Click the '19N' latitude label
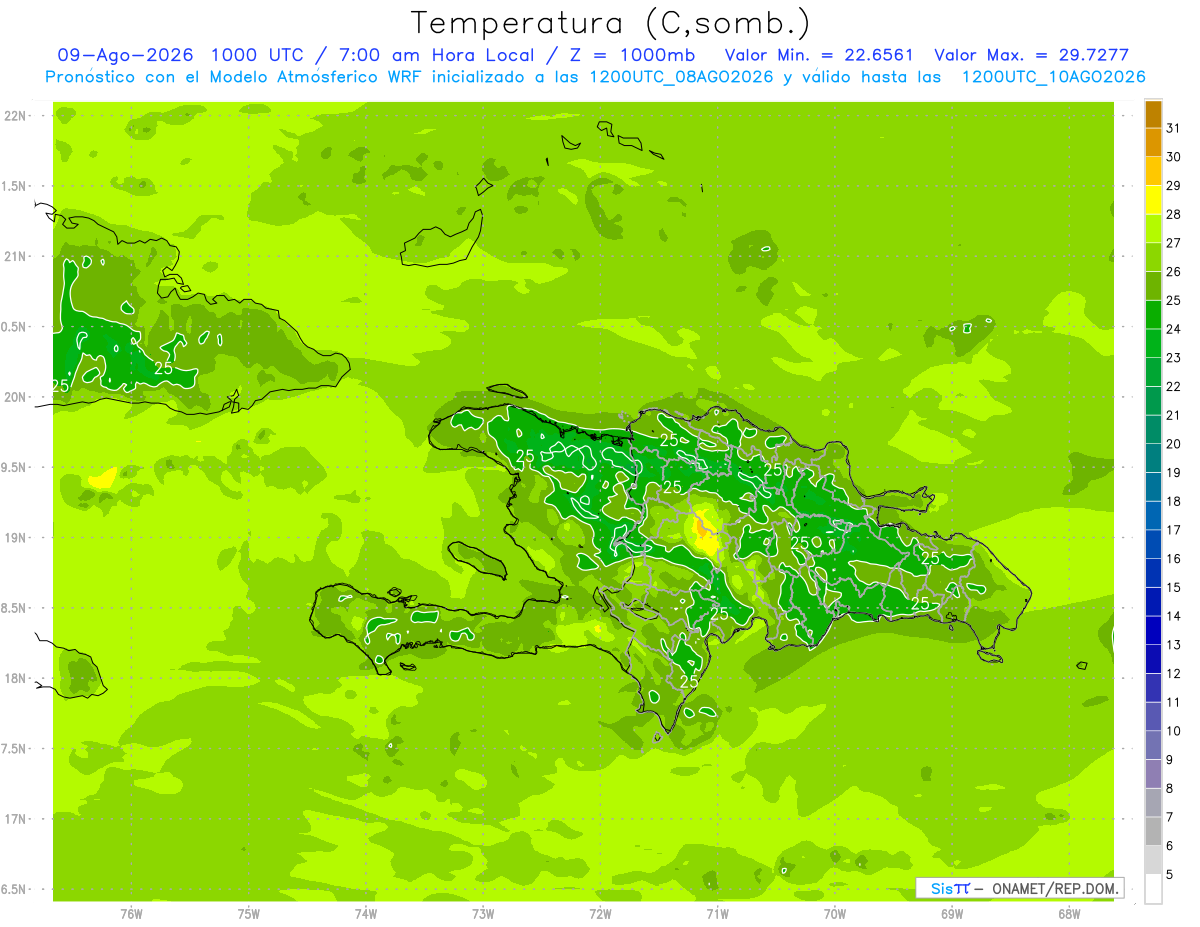Image resolution: width=1200 pixels, height=927 pixels. [x=17, y=538]
